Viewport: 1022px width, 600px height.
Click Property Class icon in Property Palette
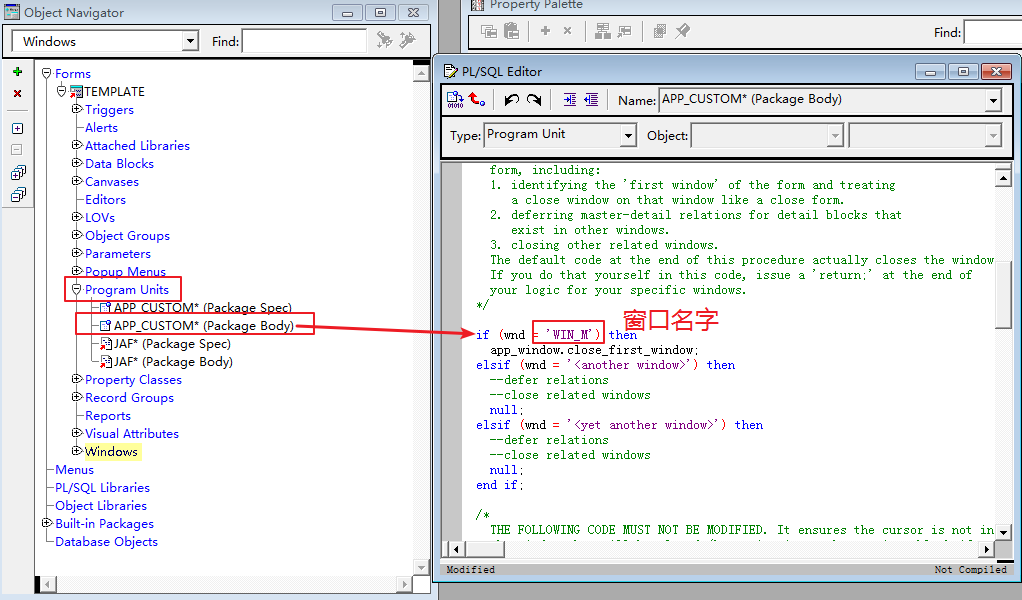point(603,31)
